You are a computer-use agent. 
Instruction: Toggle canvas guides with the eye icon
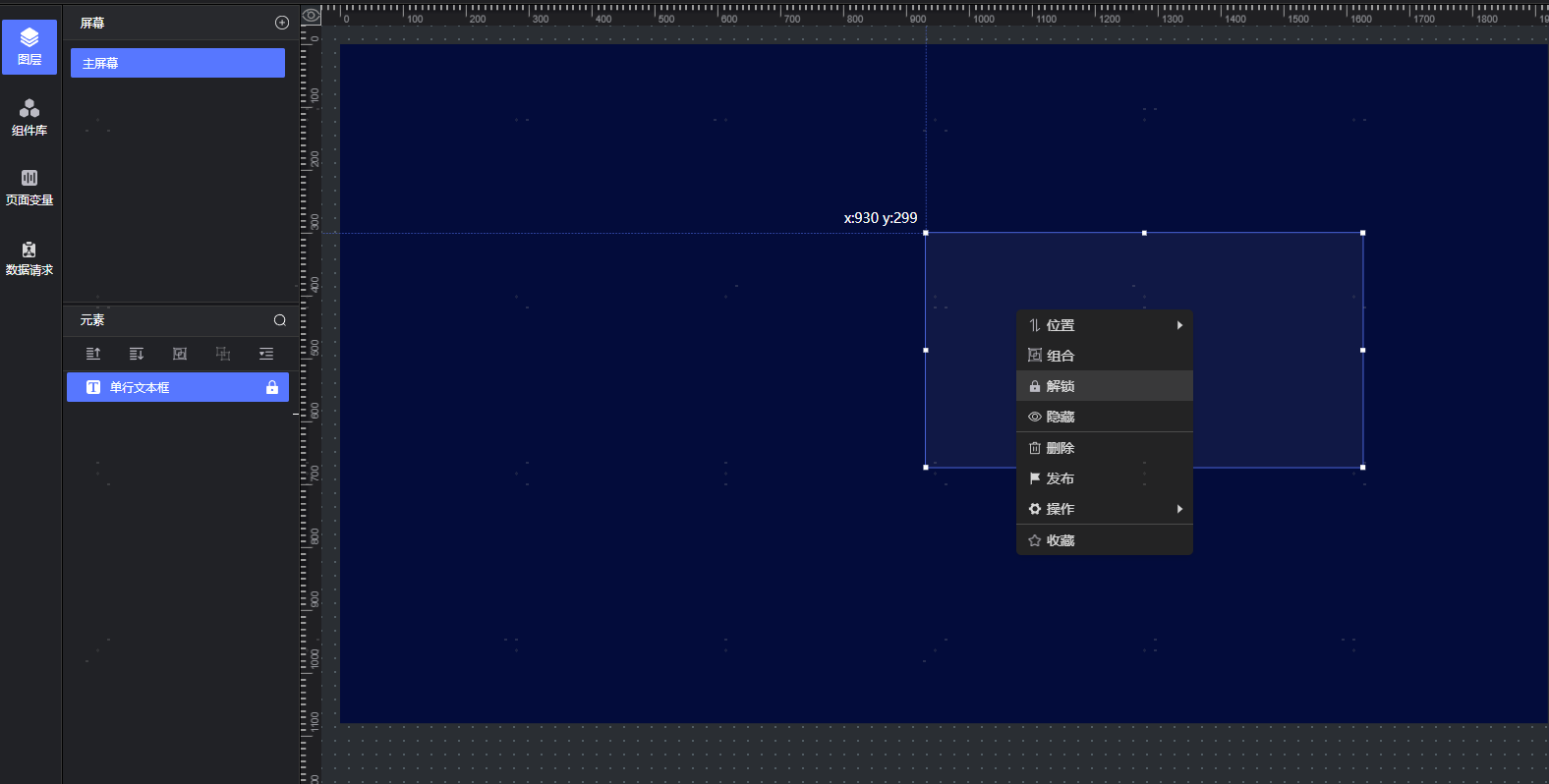[312, 15]
